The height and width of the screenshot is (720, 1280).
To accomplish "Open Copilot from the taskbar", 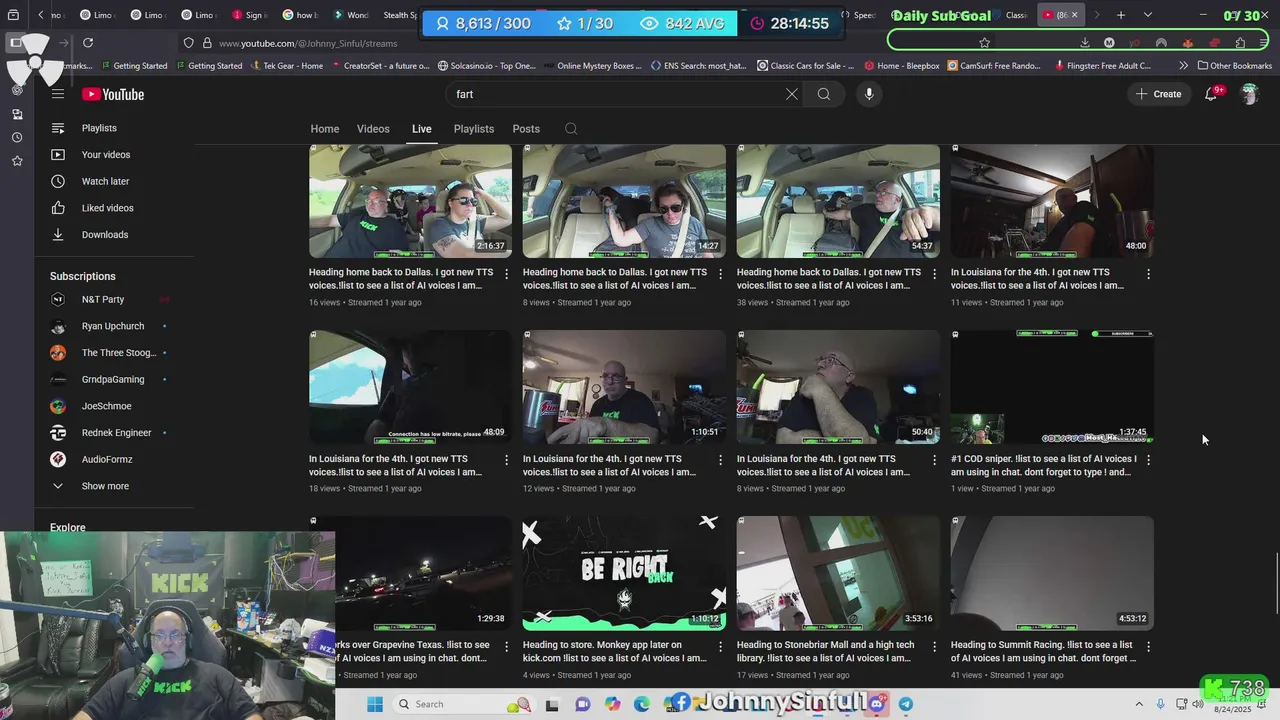I will pos(612,704).
